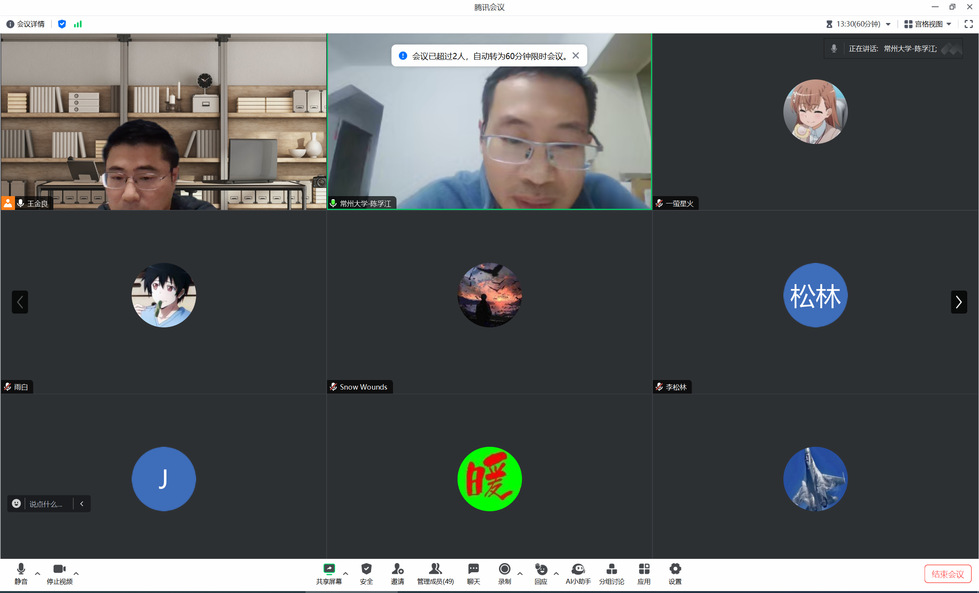The height and width of the screenshot is (593, 979).
Task: Open the reactions (回应) icon
Action: click(x=541, y=572)
